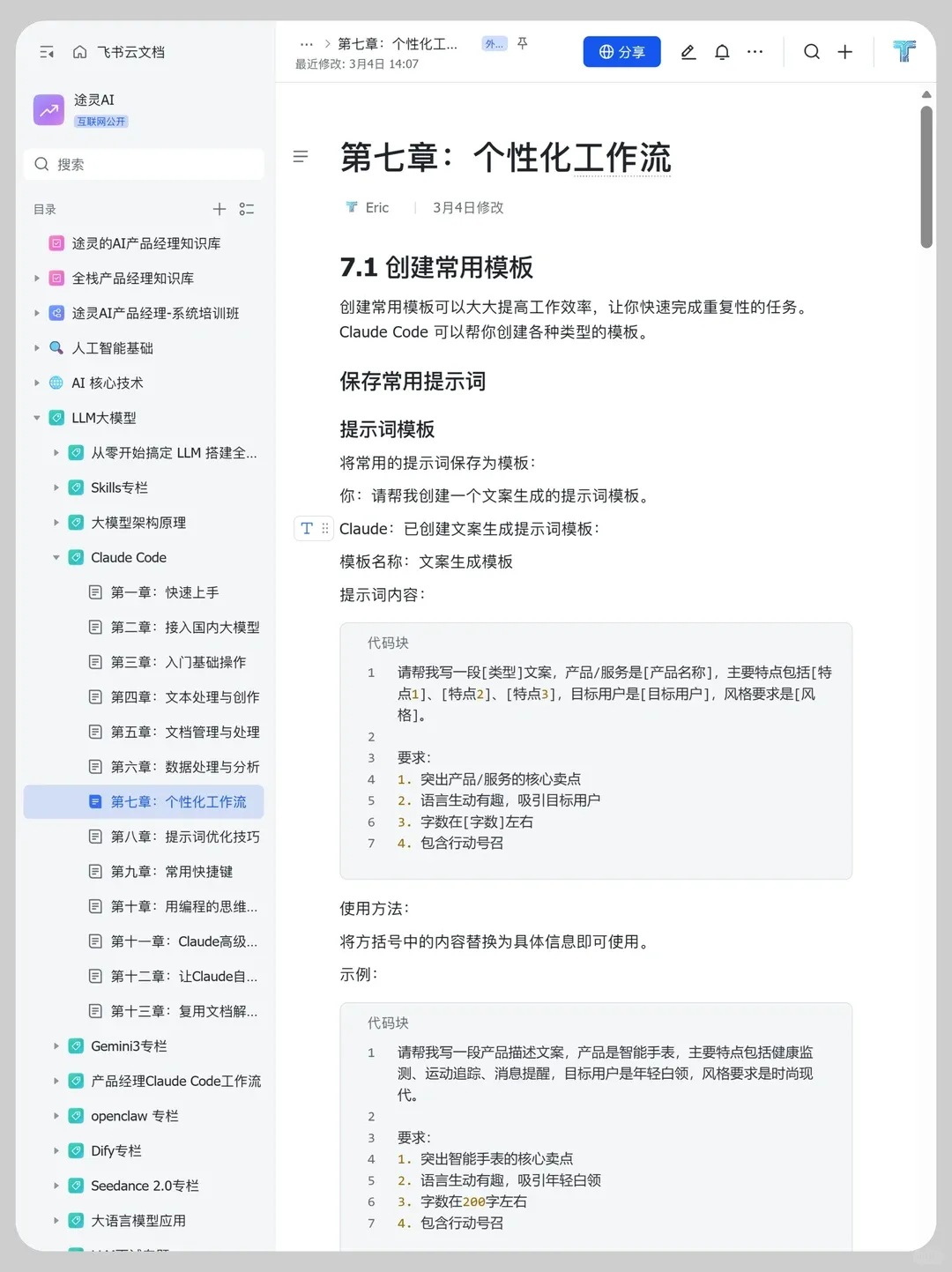Open search with the top-right magnifier icon
Image resolution: width=952 pixels, height=1272 pixels.
coord(812,52)
